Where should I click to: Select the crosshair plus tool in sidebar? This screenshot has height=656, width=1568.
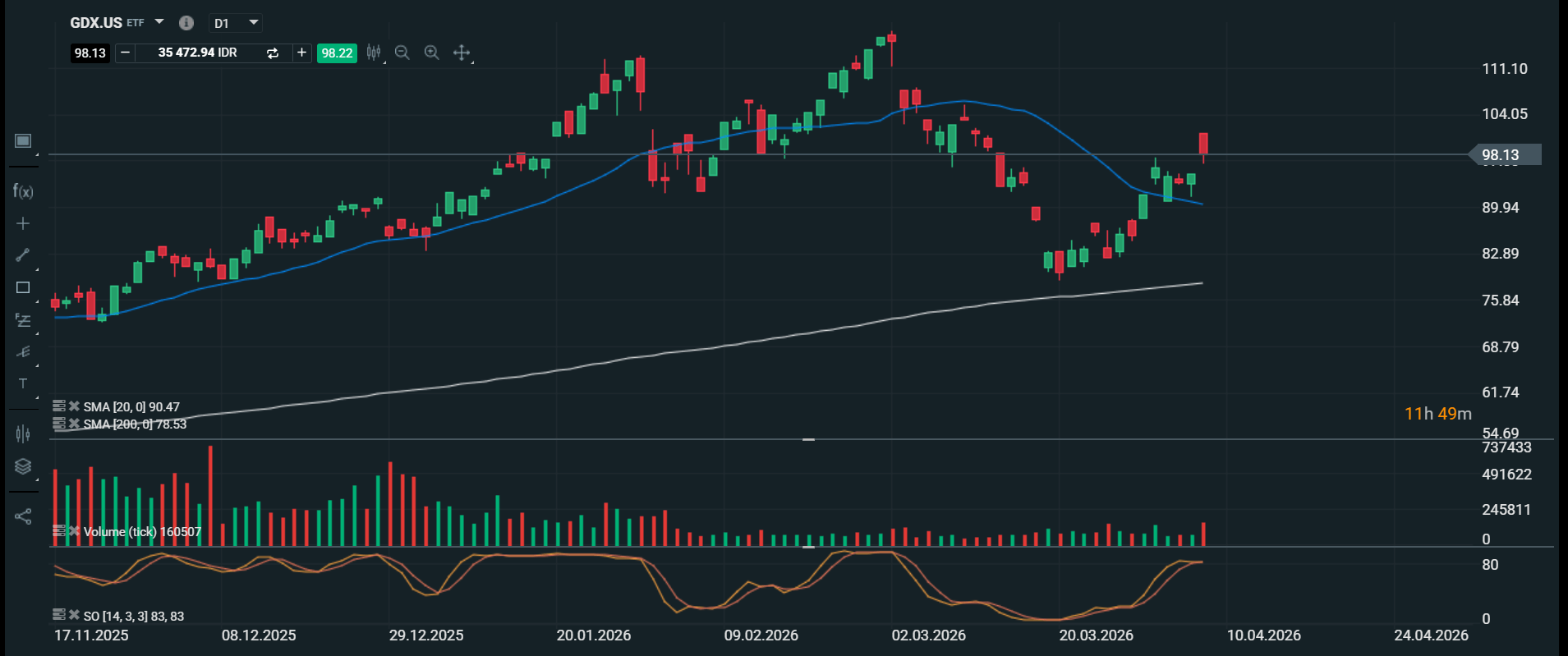23,223
